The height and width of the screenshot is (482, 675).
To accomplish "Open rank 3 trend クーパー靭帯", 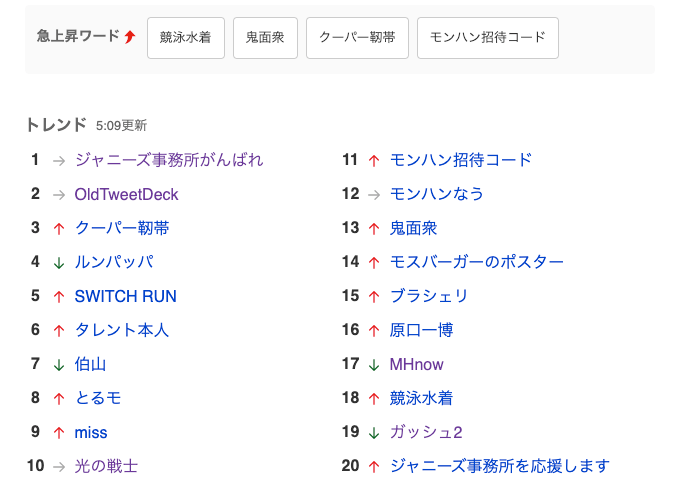I will point(122,228).
